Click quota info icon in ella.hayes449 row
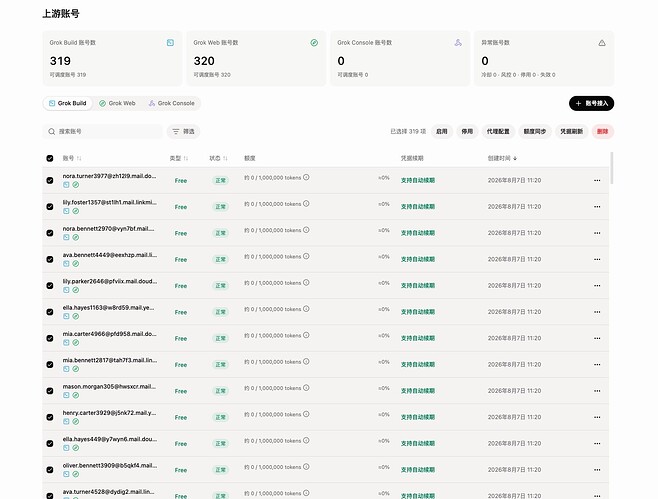Screen dimensions: 658x499 306,441
